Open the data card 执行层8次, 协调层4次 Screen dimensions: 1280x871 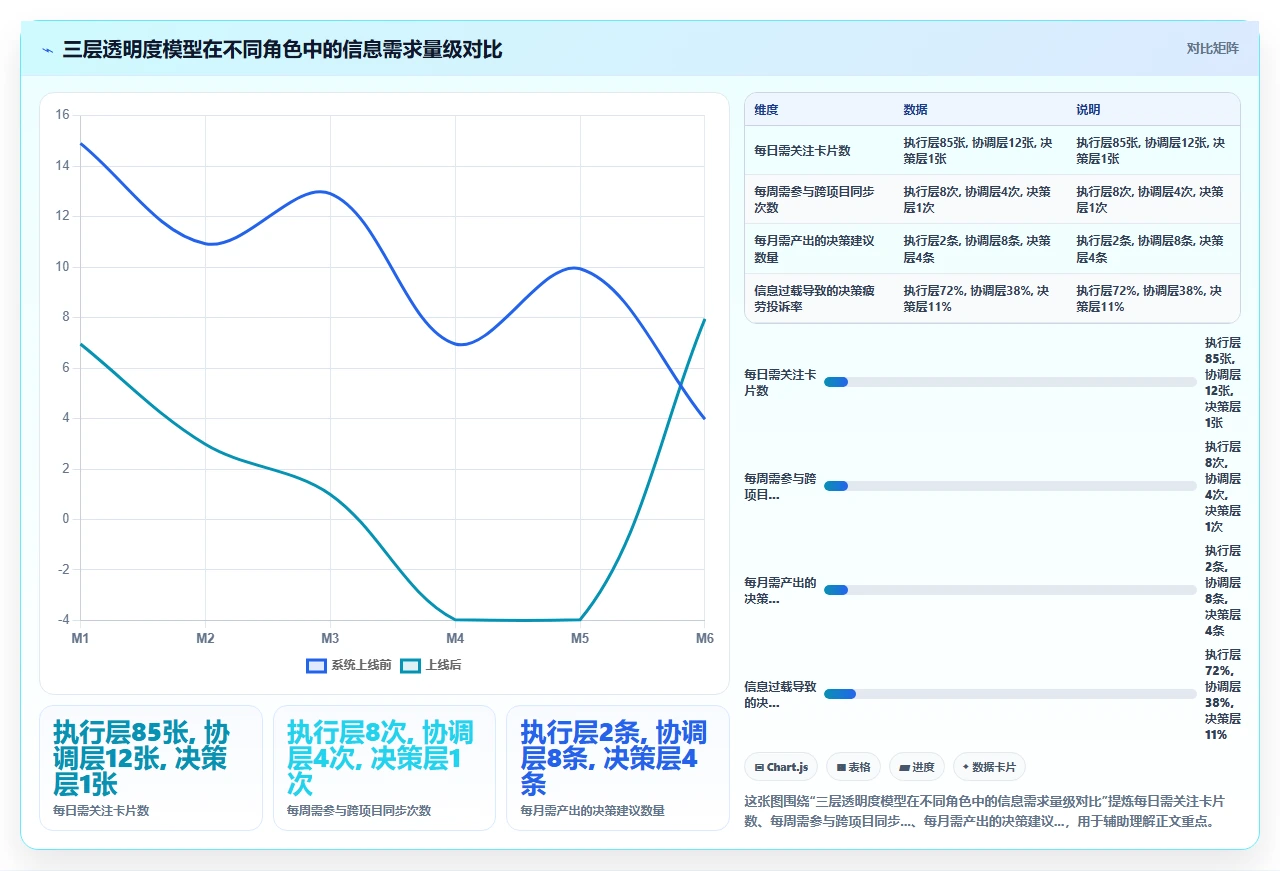(384, 768)
